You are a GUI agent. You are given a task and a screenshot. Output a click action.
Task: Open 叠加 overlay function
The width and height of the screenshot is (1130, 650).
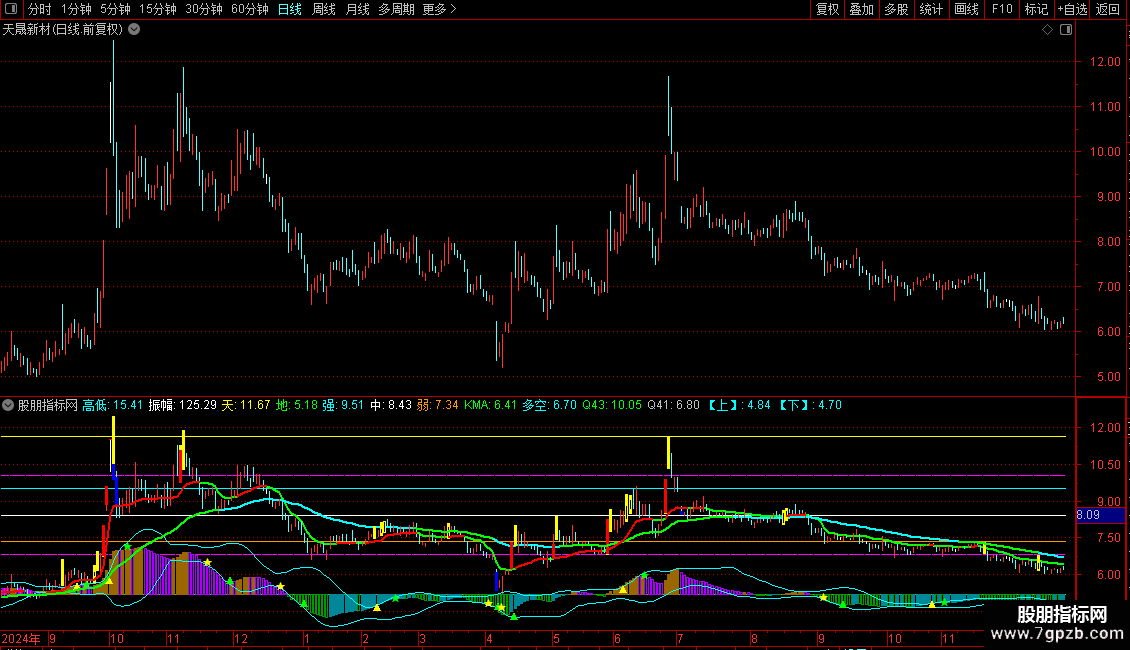[x=860, y=9]
